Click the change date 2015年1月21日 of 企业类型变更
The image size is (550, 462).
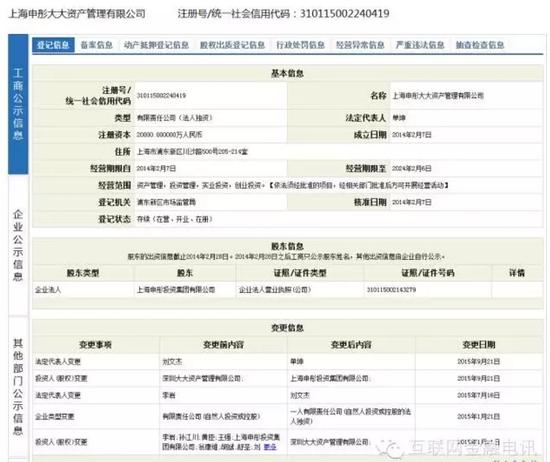coord(478,416)
